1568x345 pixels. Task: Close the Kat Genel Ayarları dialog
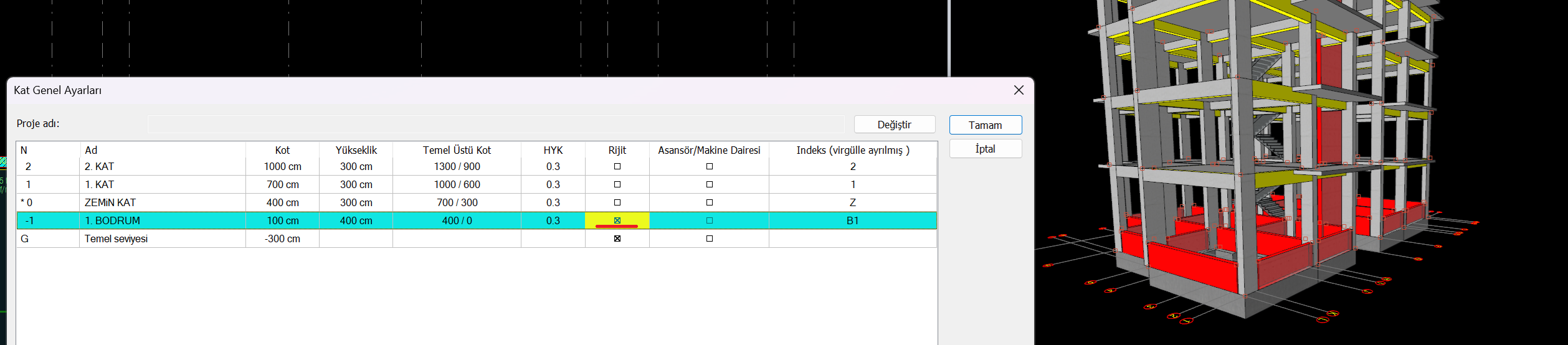coord(1019,90)
